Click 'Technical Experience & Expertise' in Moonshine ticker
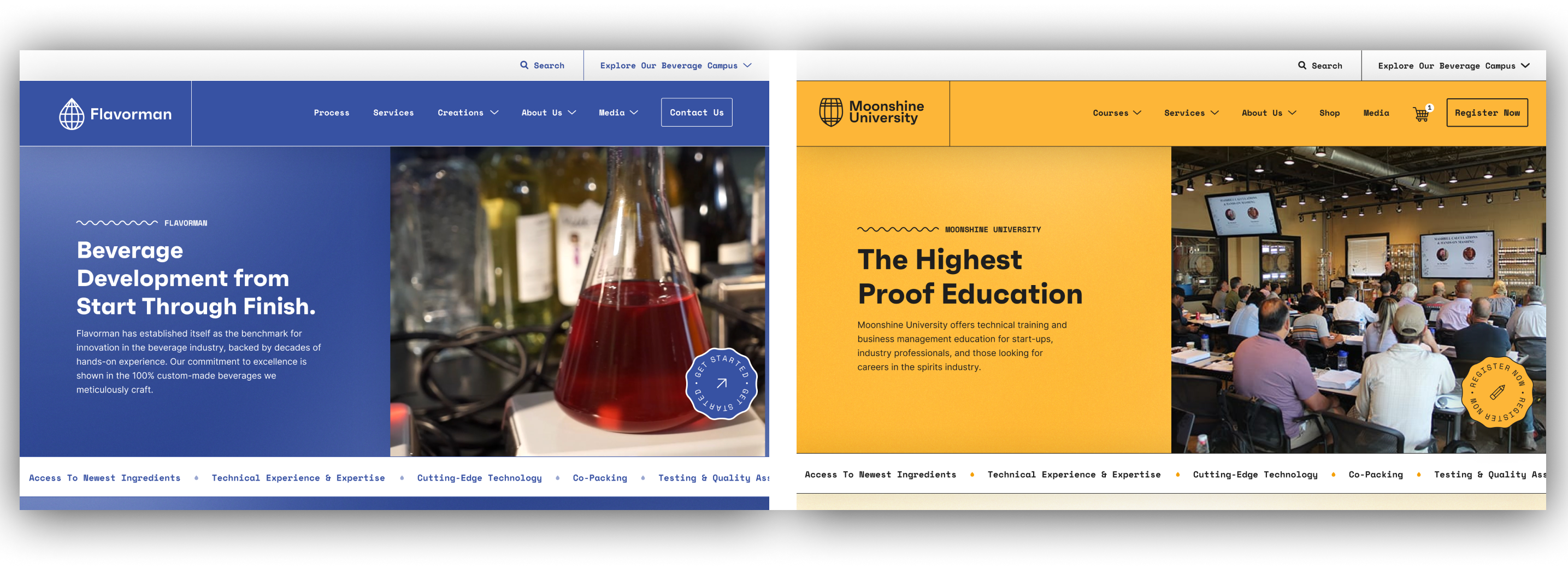This screenshot has height=569, width=1568. pyautogui.click(x=1074, y=475)
